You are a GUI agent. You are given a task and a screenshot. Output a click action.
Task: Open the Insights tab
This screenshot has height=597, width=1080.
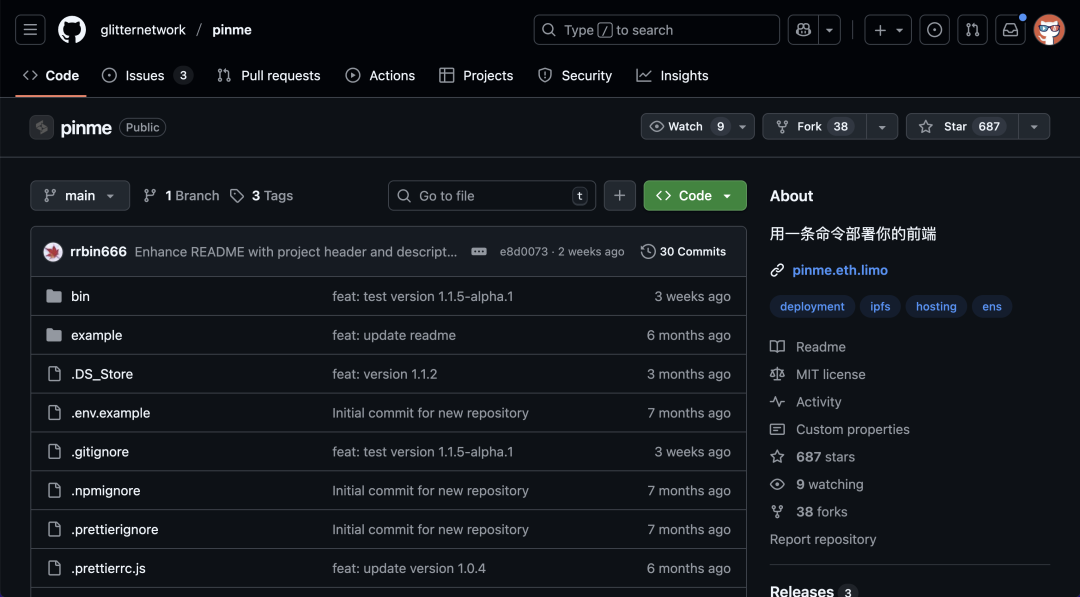click(x=672, y=75)
